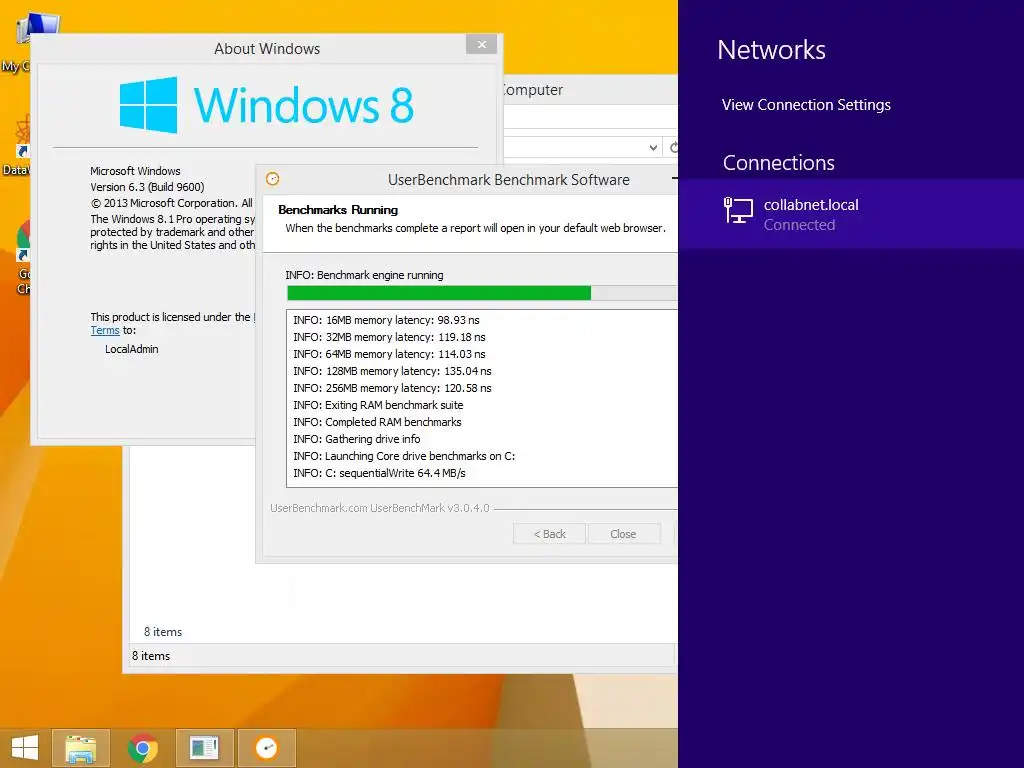This screenshot has height=768, width=1024.
Task: Click the UserBenchmark title bar clock icon
Action: pyautogui.click(x=272, y=179)
